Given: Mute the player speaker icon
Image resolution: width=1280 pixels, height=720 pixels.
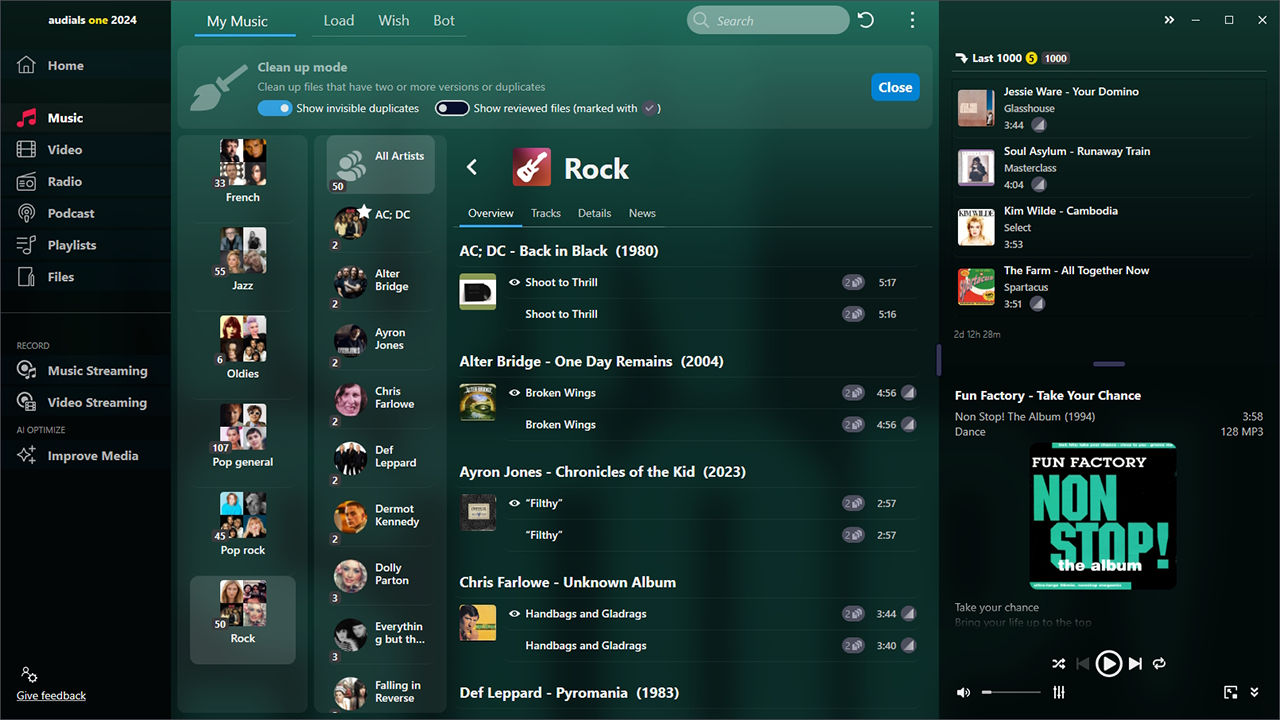Looking at the screenshot, I should [963, 692].
